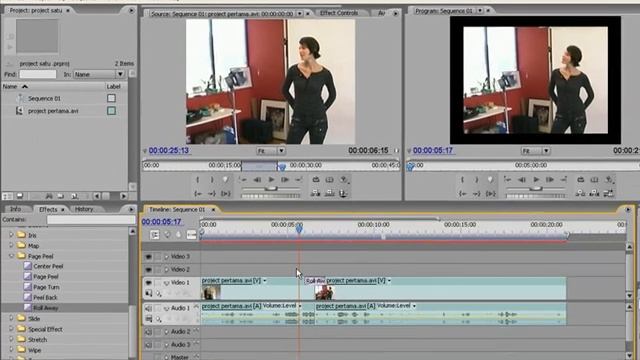Play In to Out in Program monitor
Image resolution: width=640 pixels, height=360 pixels.
491,193
